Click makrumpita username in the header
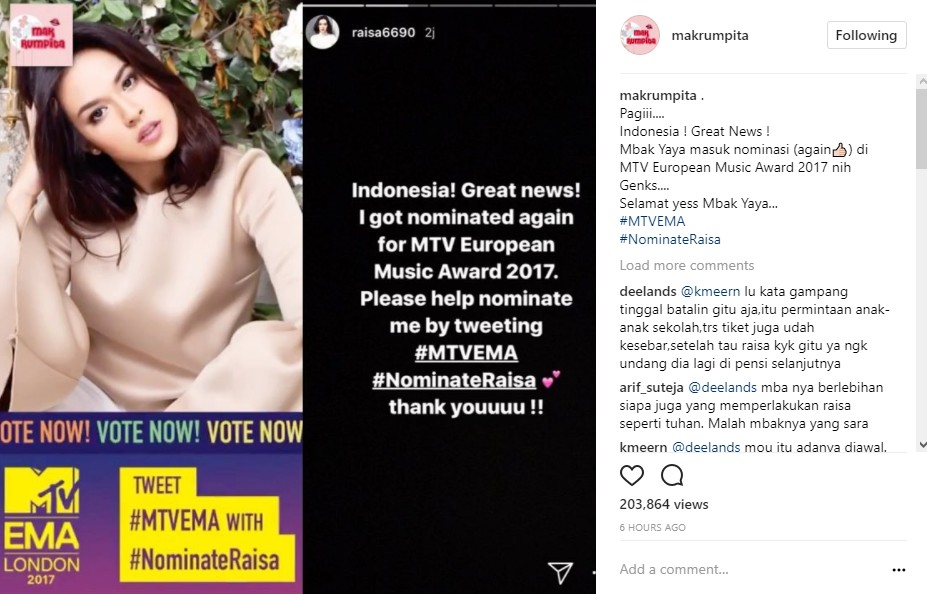 click(709, 35)
